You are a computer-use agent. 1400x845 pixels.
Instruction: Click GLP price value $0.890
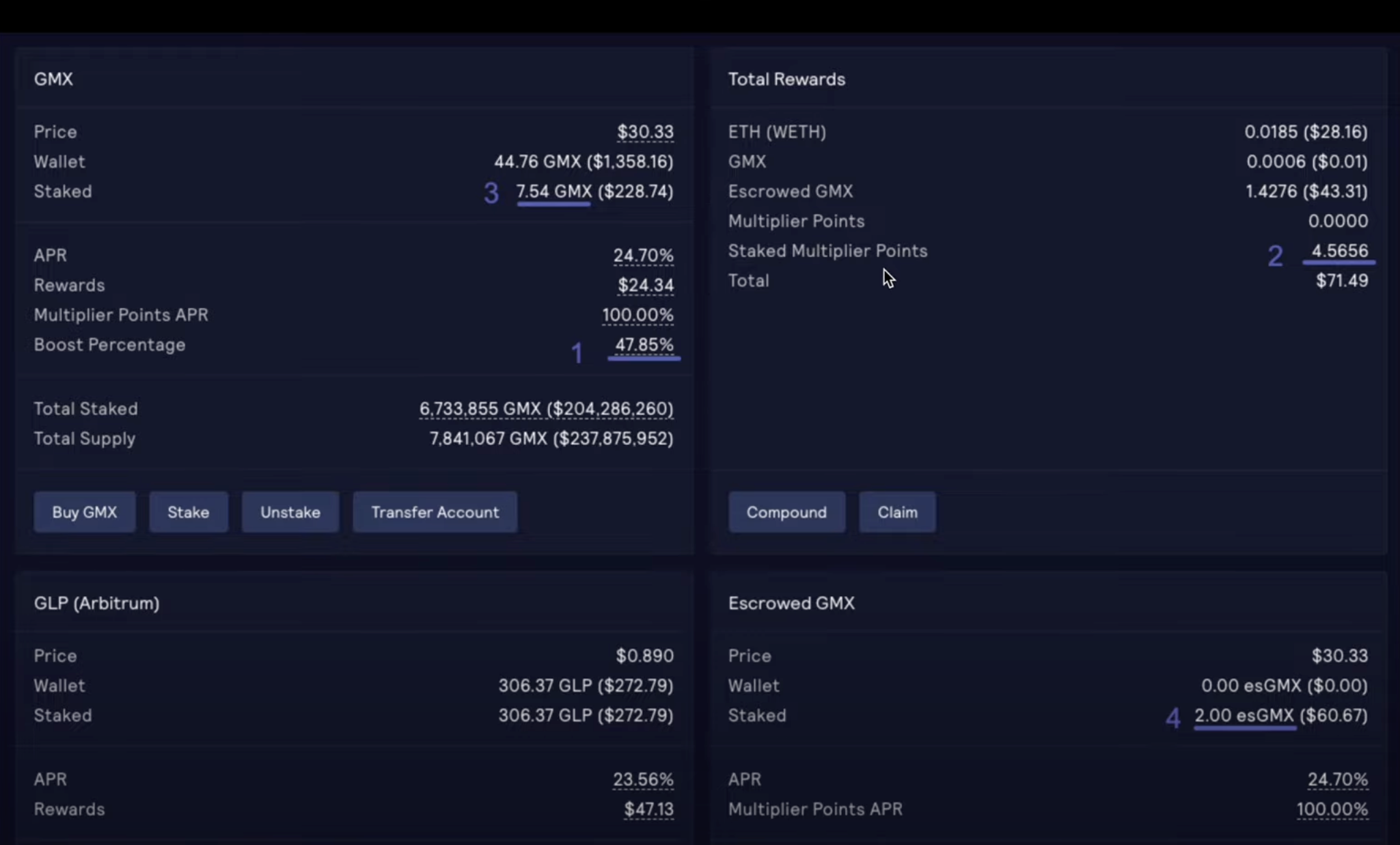point(644,656)
